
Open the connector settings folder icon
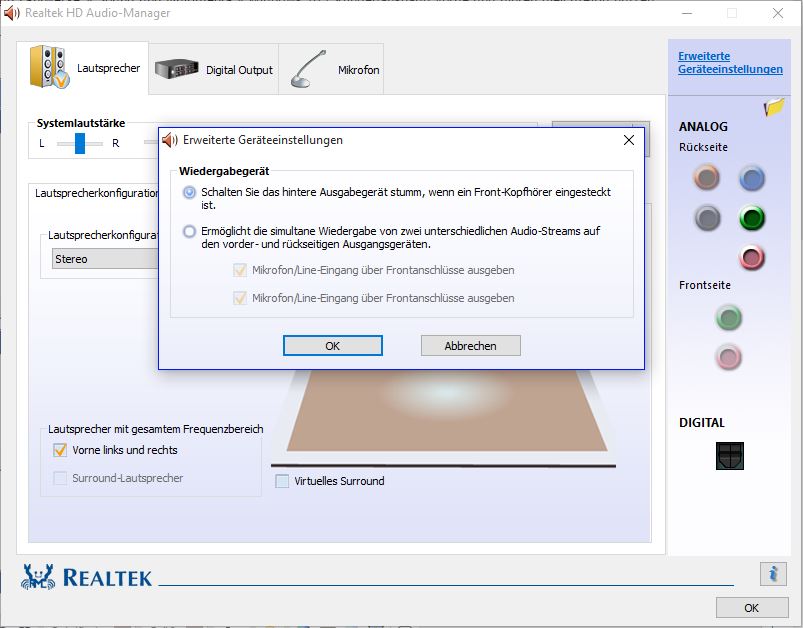774,107
